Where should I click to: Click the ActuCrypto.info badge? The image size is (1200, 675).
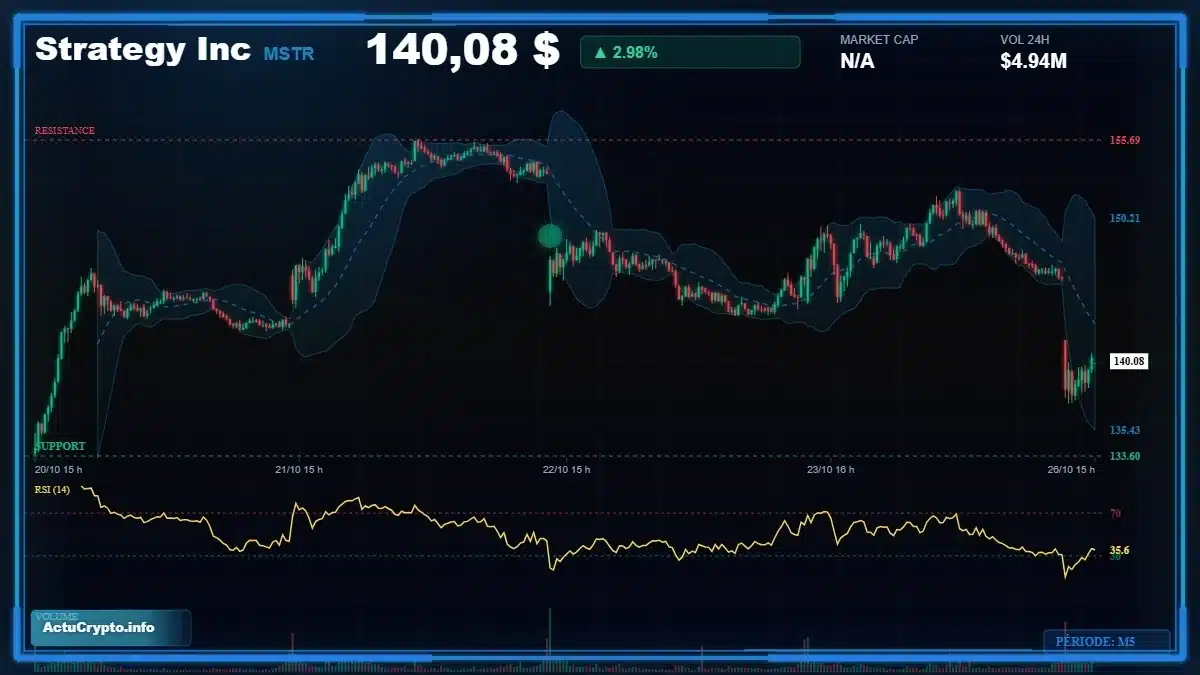[111, 628]
